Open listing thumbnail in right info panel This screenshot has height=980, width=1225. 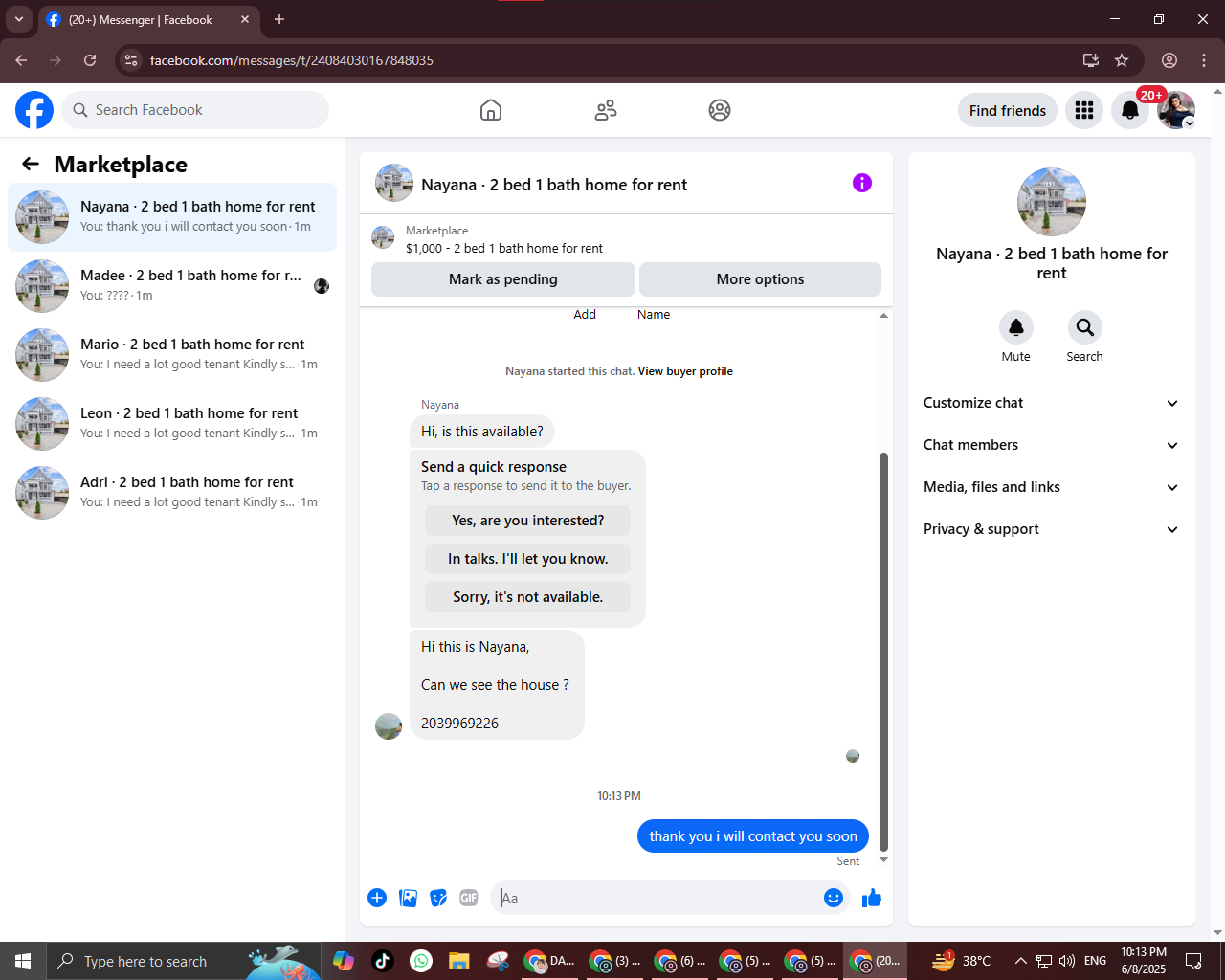(1052, 202)
